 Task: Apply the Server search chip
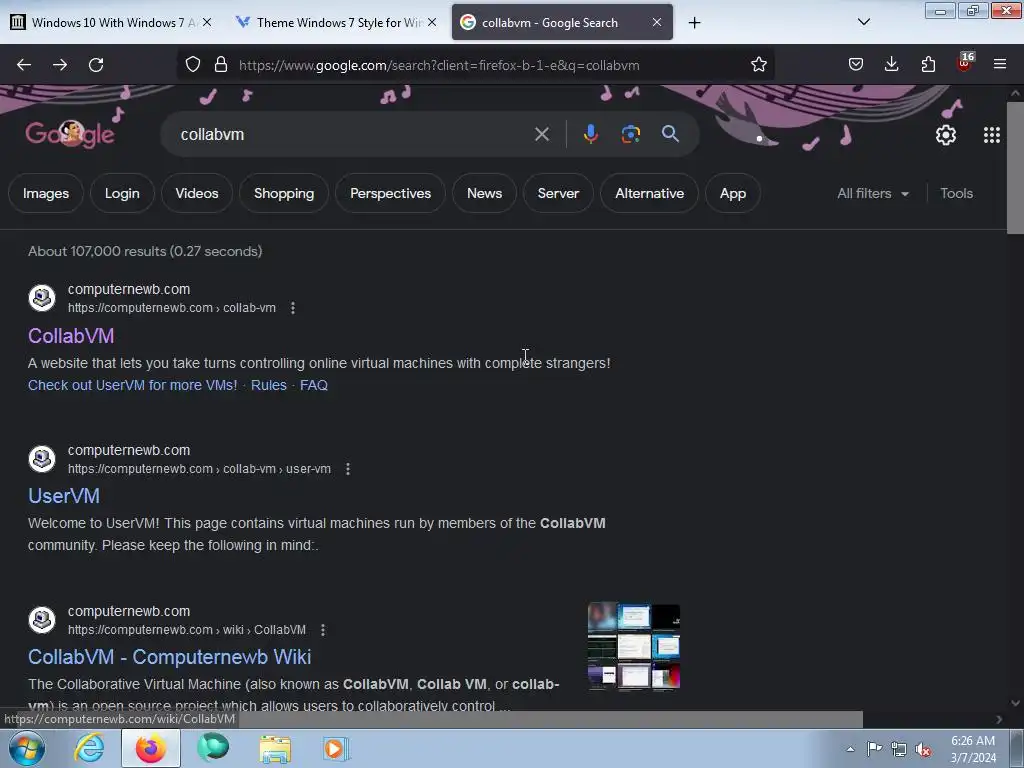tap(558, 193)
